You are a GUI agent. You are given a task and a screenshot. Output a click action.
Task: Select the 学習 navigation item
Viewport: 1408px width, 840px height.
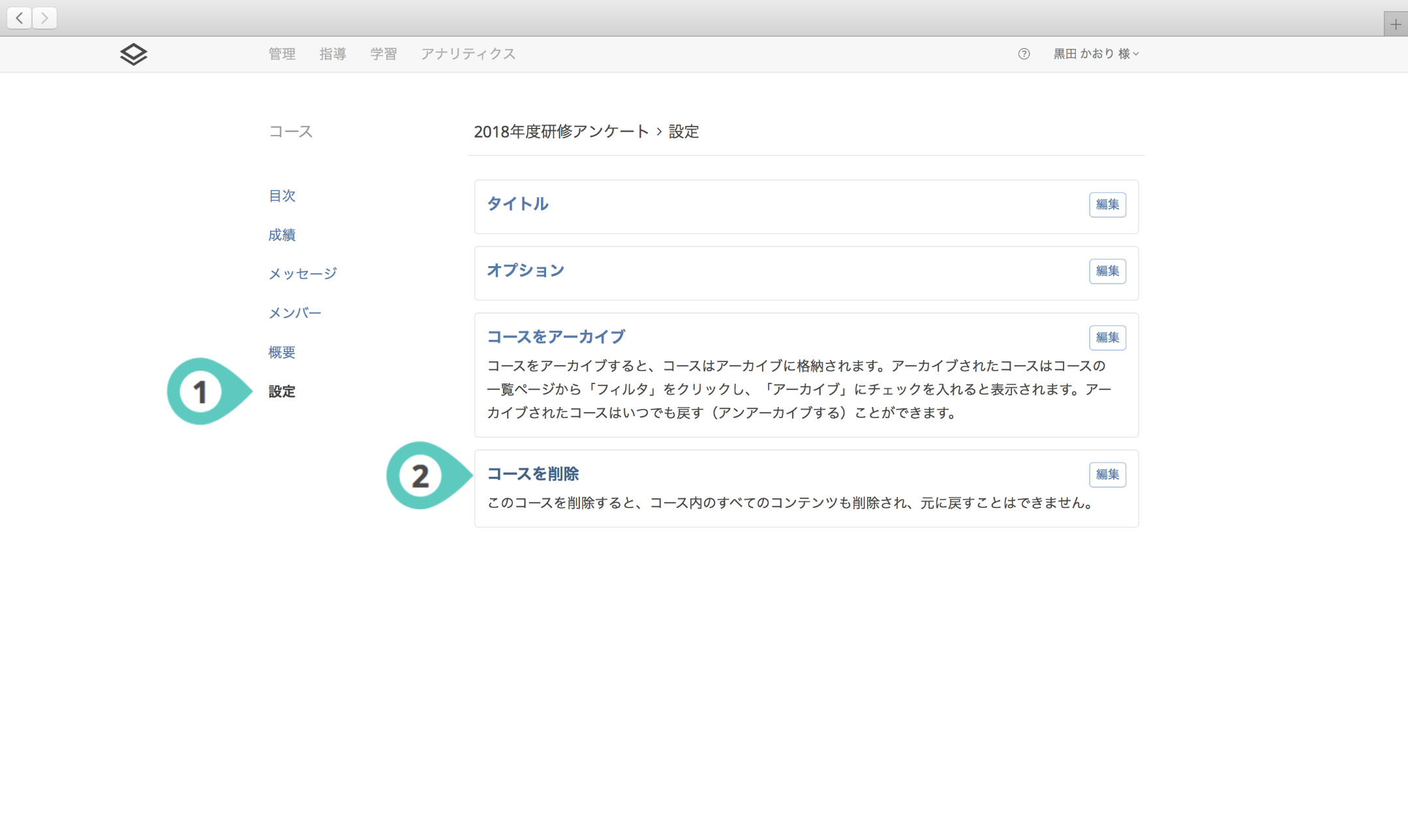tap(384, 54)
